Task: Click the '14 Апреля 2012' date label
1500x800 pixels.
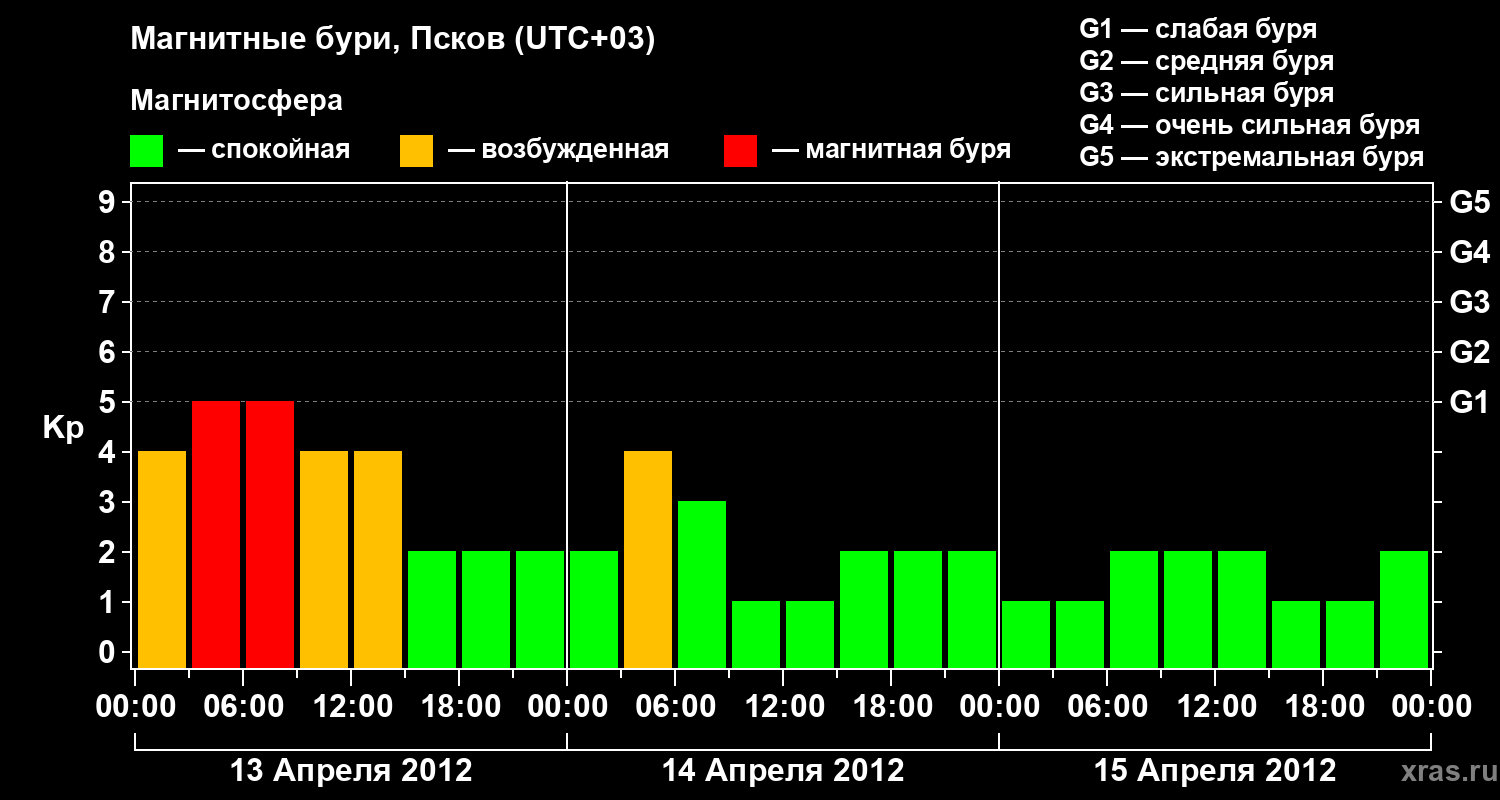Action: click(x=783, y=771)
